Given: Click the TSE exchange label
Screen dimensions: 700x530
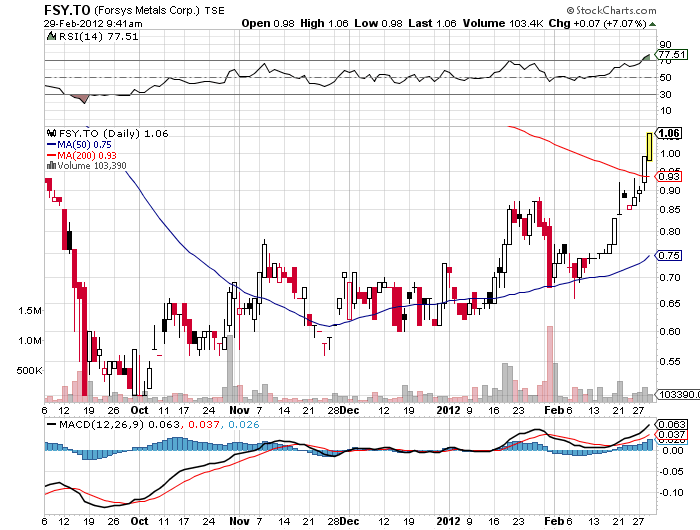Looking at the screenshot, I should tap(214, 11).
